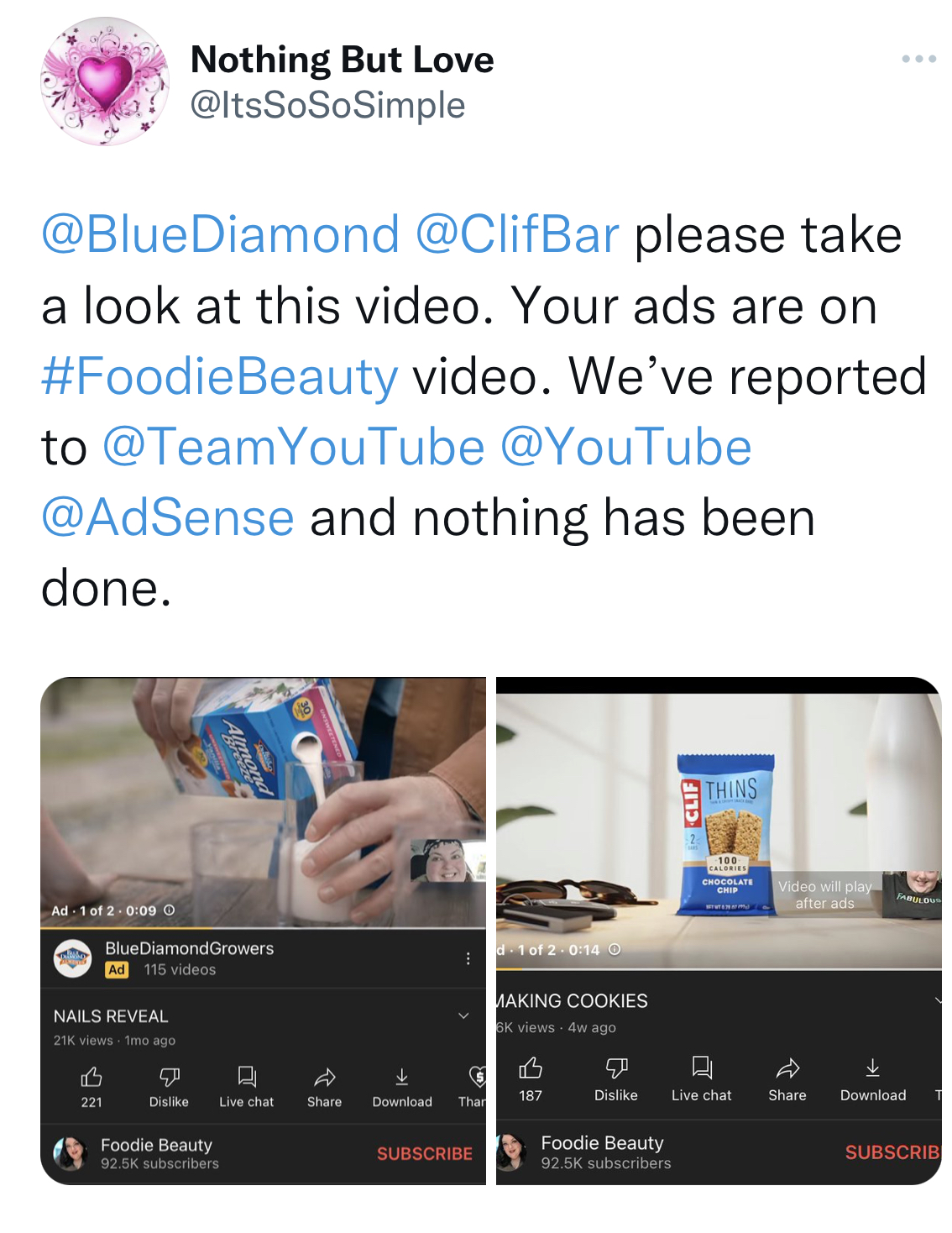The image size is (952, 1233).
Task: Share the NAILS REVEAL video
Action: (324, 1087)
